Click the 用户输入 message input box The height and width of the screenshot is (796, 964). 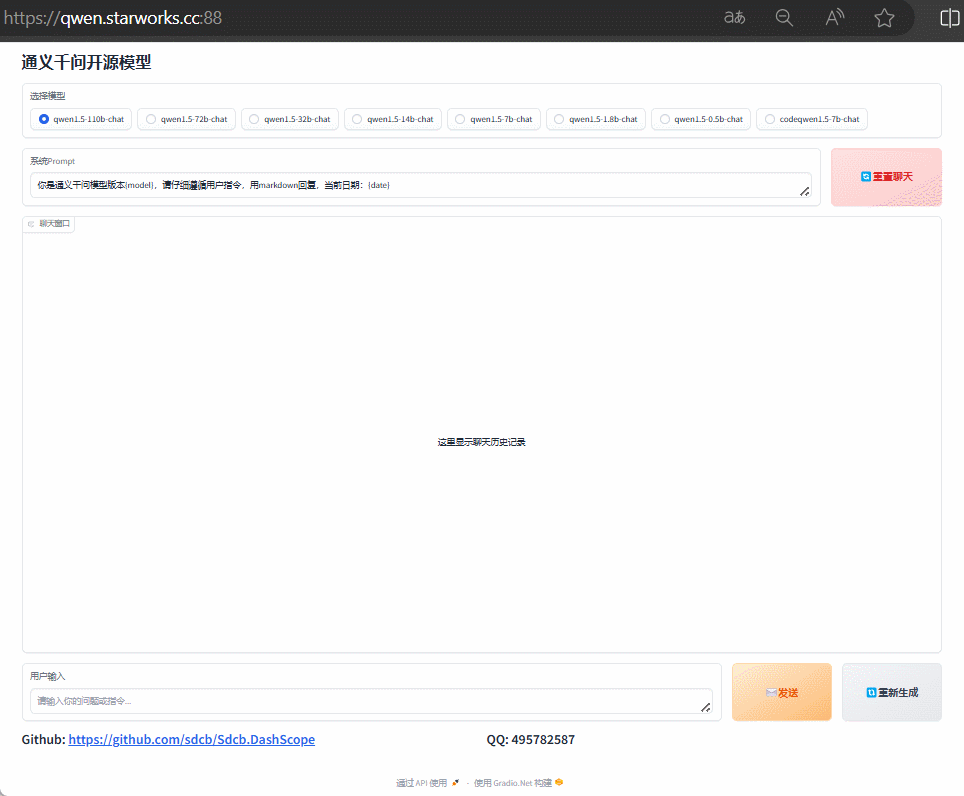[371, 701]
